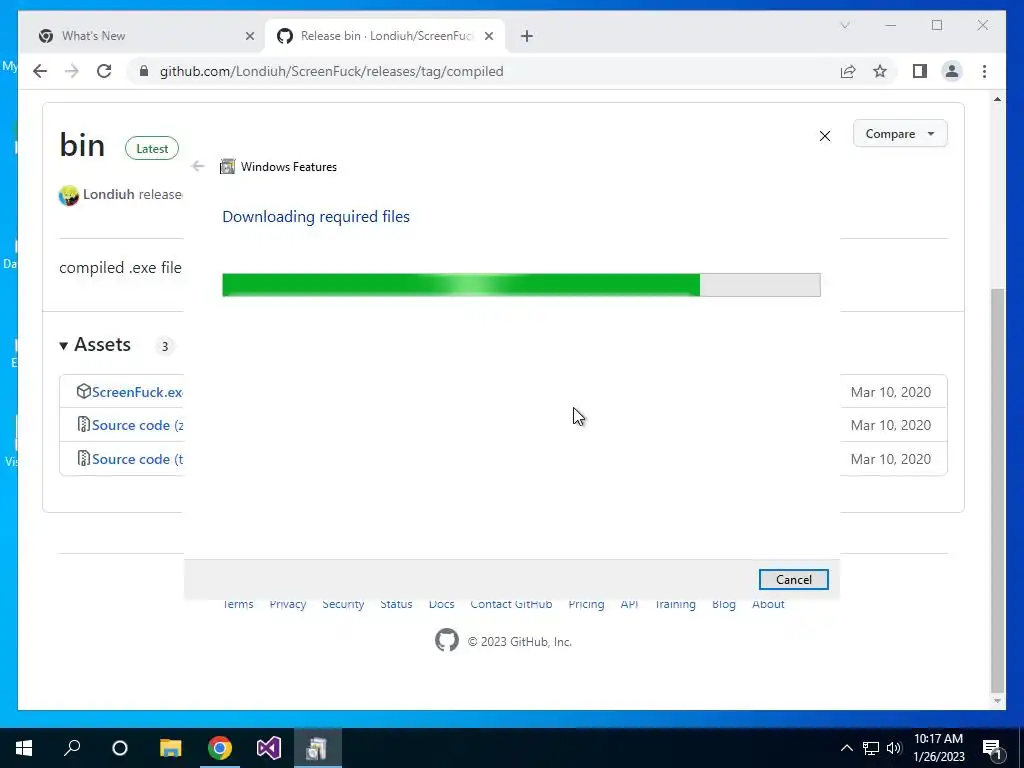Click the Chrome back arrow
1024x768 pixels.
tap(40, 71)
